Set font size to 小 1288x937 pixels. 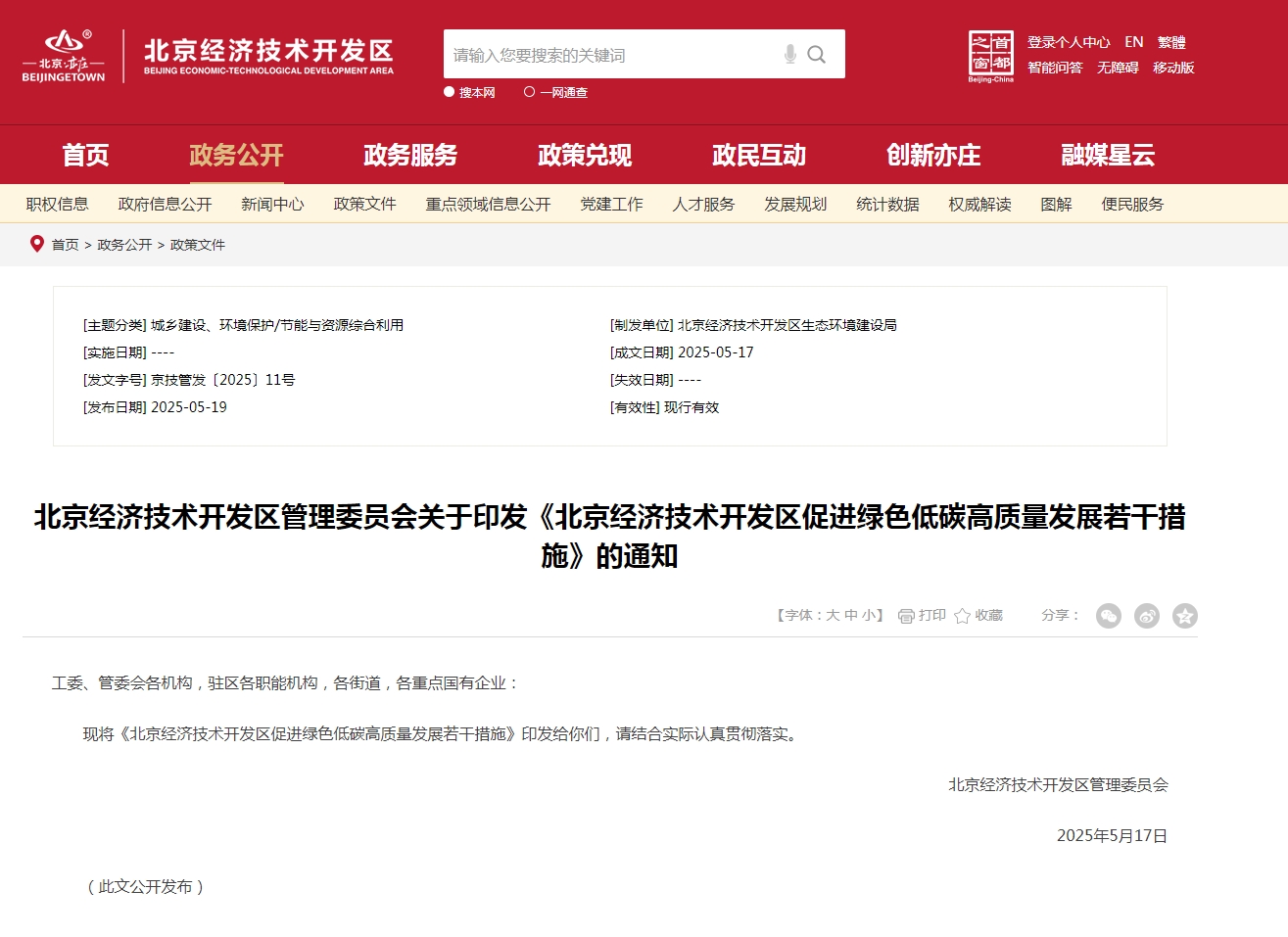pos(868,616)
